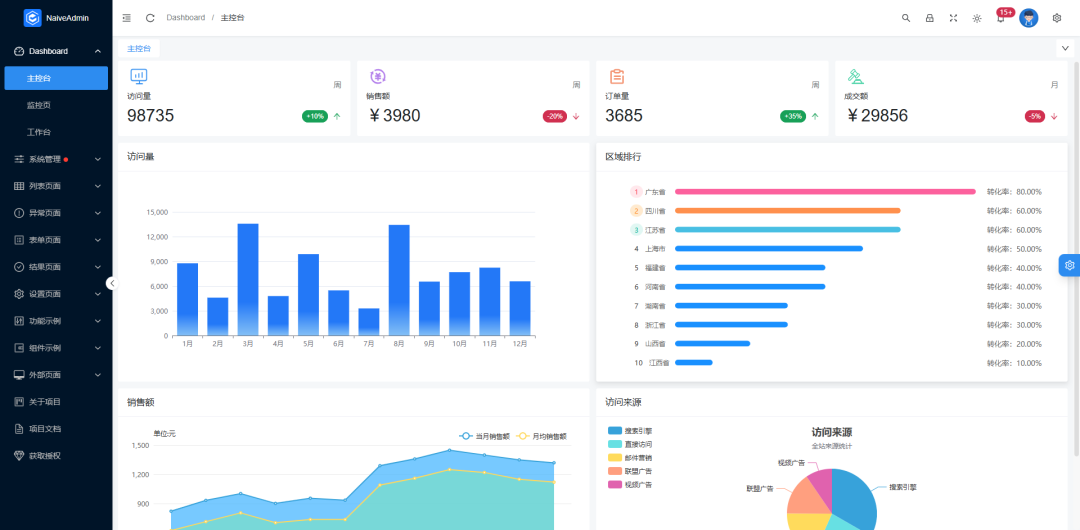Open notifications bell with 15+ badge
1080x530 pixels.
click(1001, 17)
